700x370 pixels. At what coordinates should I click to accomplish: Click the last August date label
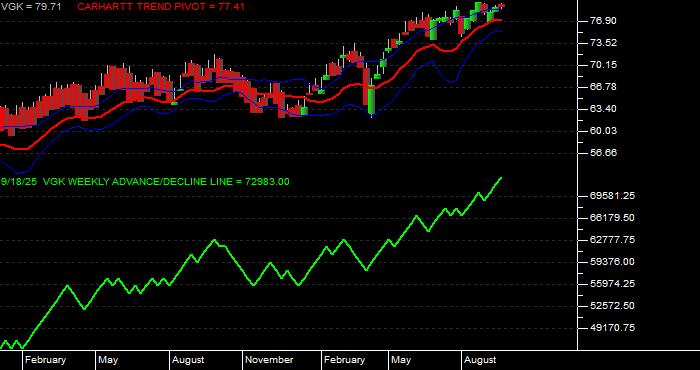coord(480,360)
